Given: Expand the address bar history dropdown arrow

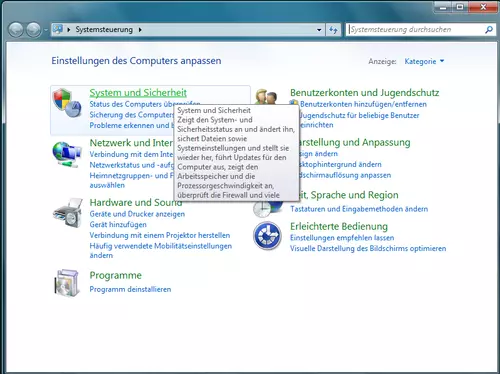Looking at the screenshot, I should tap(319, 30).
